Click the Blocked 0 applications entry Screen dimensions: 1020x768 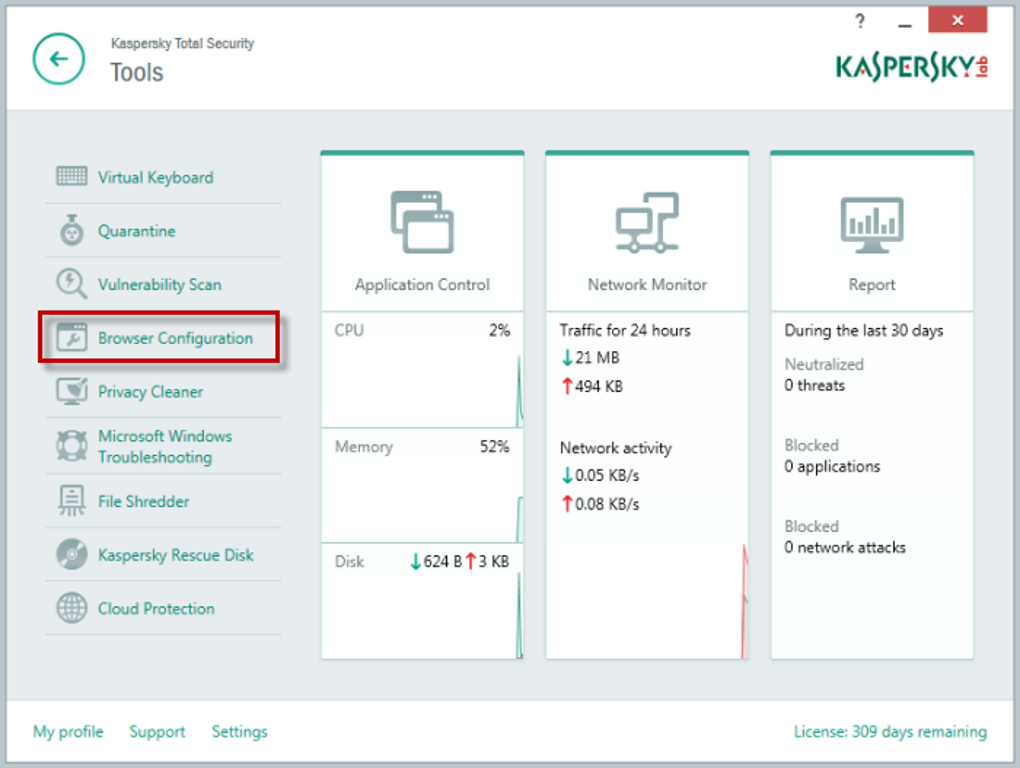[x=832, y=456]
